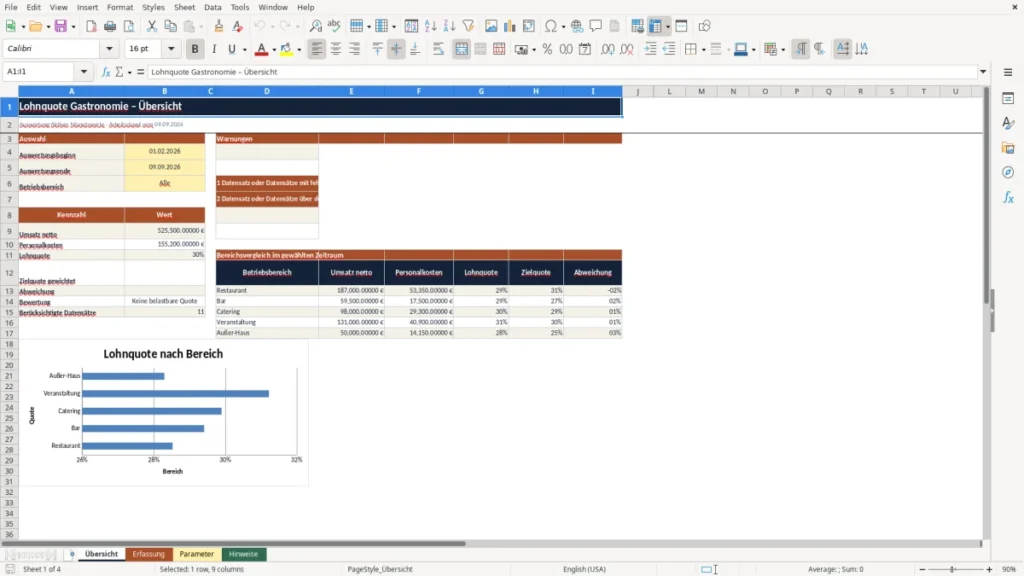The image size is (1024, 576).
Task: Toggle Center Horizontally alignment
Action: click(x=336, y=49)
